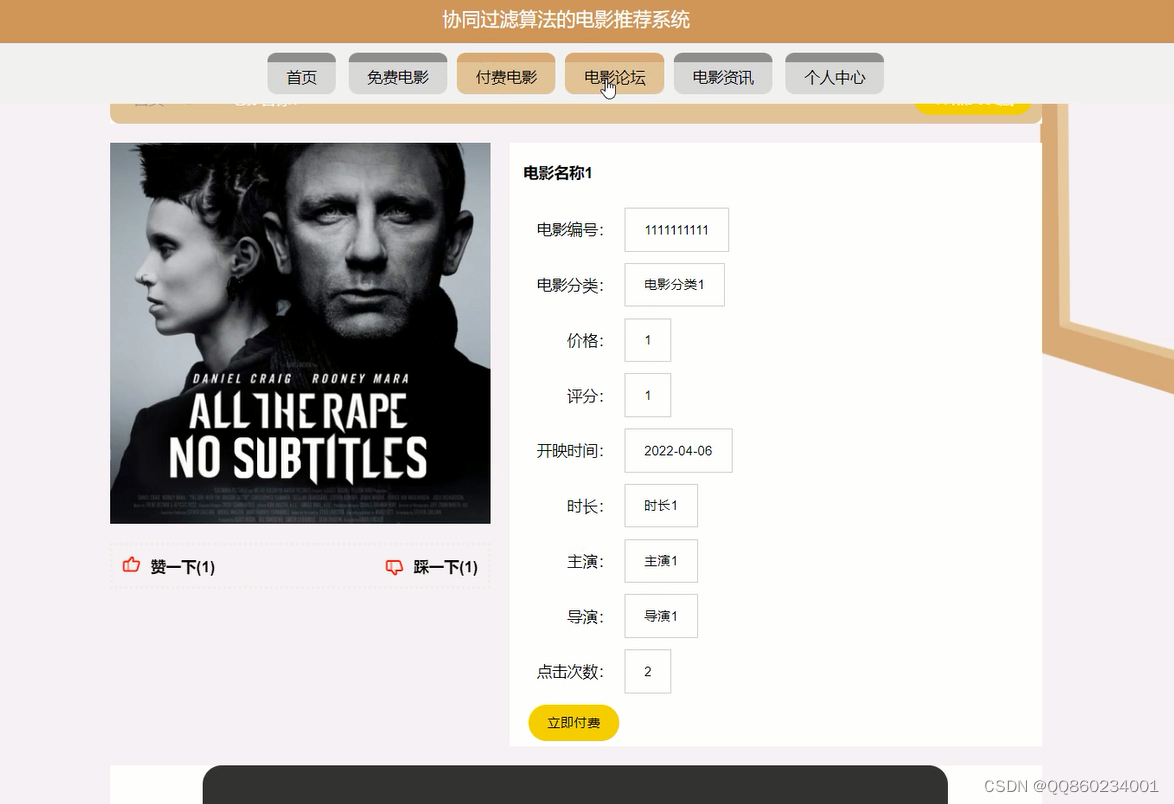Click the 点击次数 value 2
The width and height of the screenshot is (1174, 804).
(648, 671)
